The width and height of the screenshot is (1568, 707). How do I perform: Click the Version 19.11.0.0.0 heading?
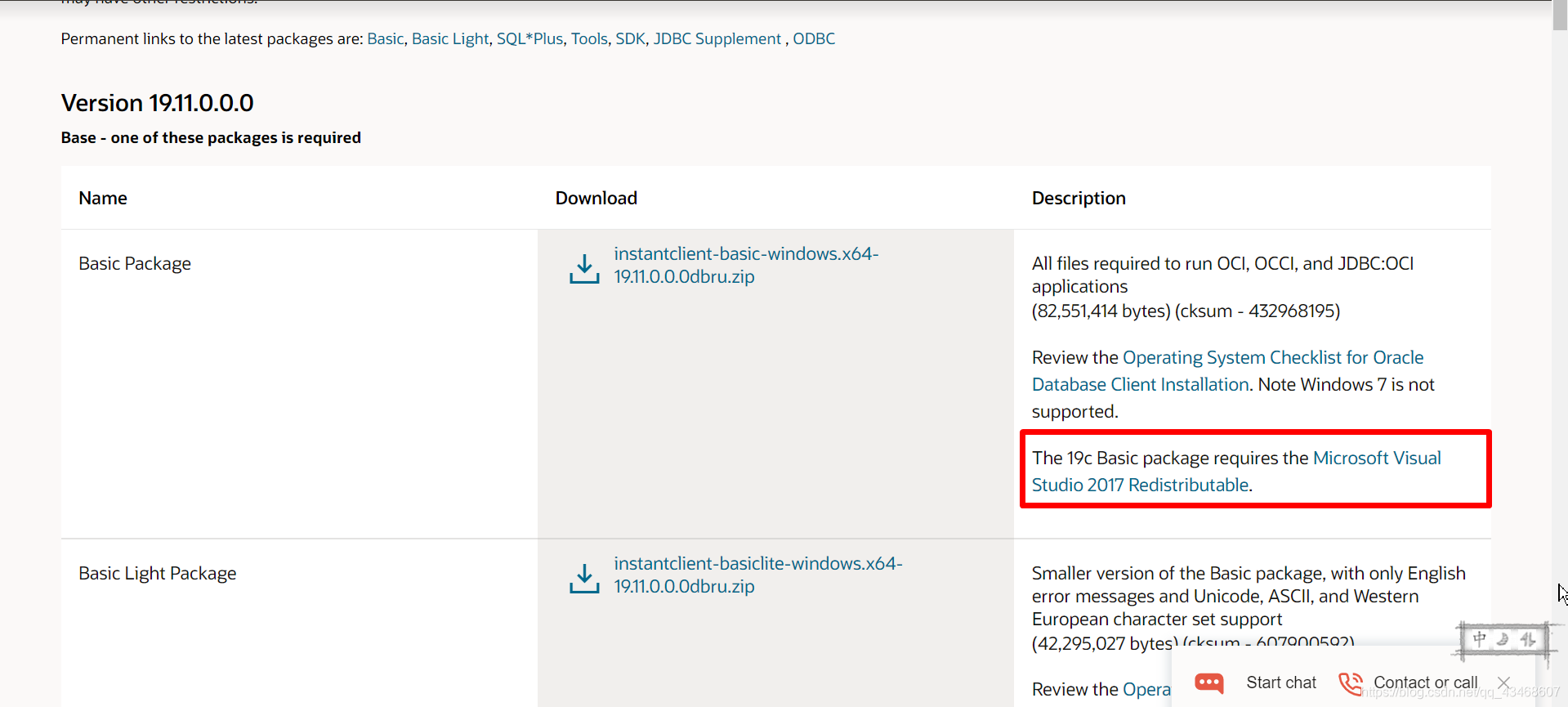157,103
